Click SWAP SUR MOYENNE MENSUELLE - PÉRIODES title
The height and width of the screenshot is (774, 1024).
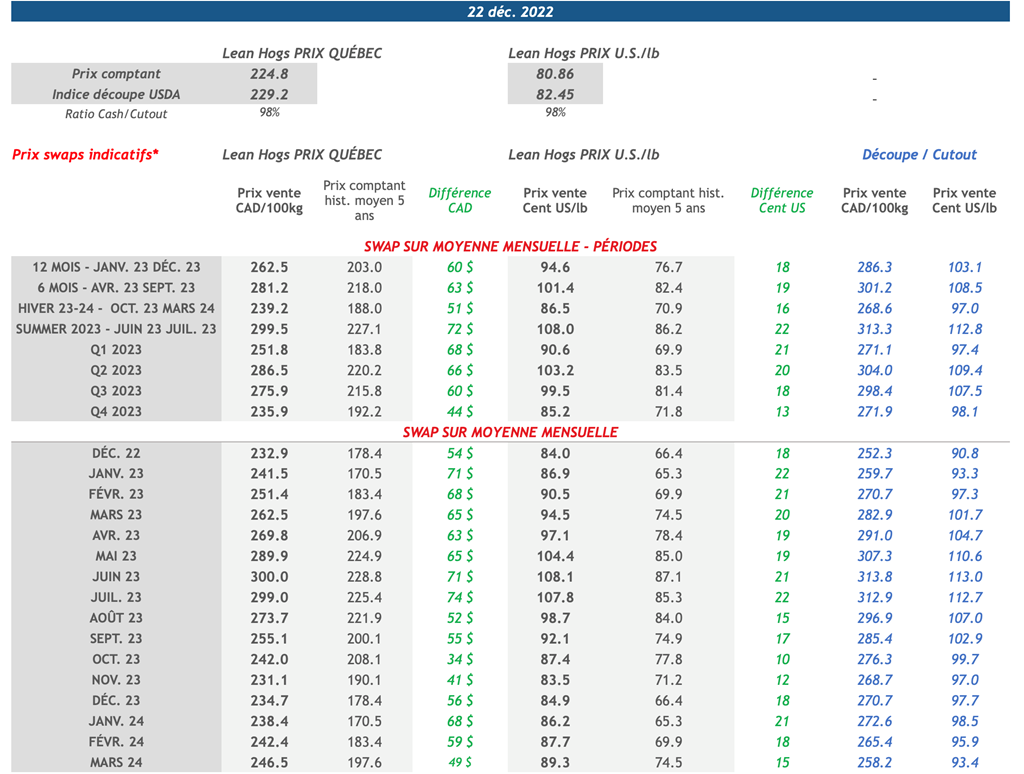tap(510, 246)
